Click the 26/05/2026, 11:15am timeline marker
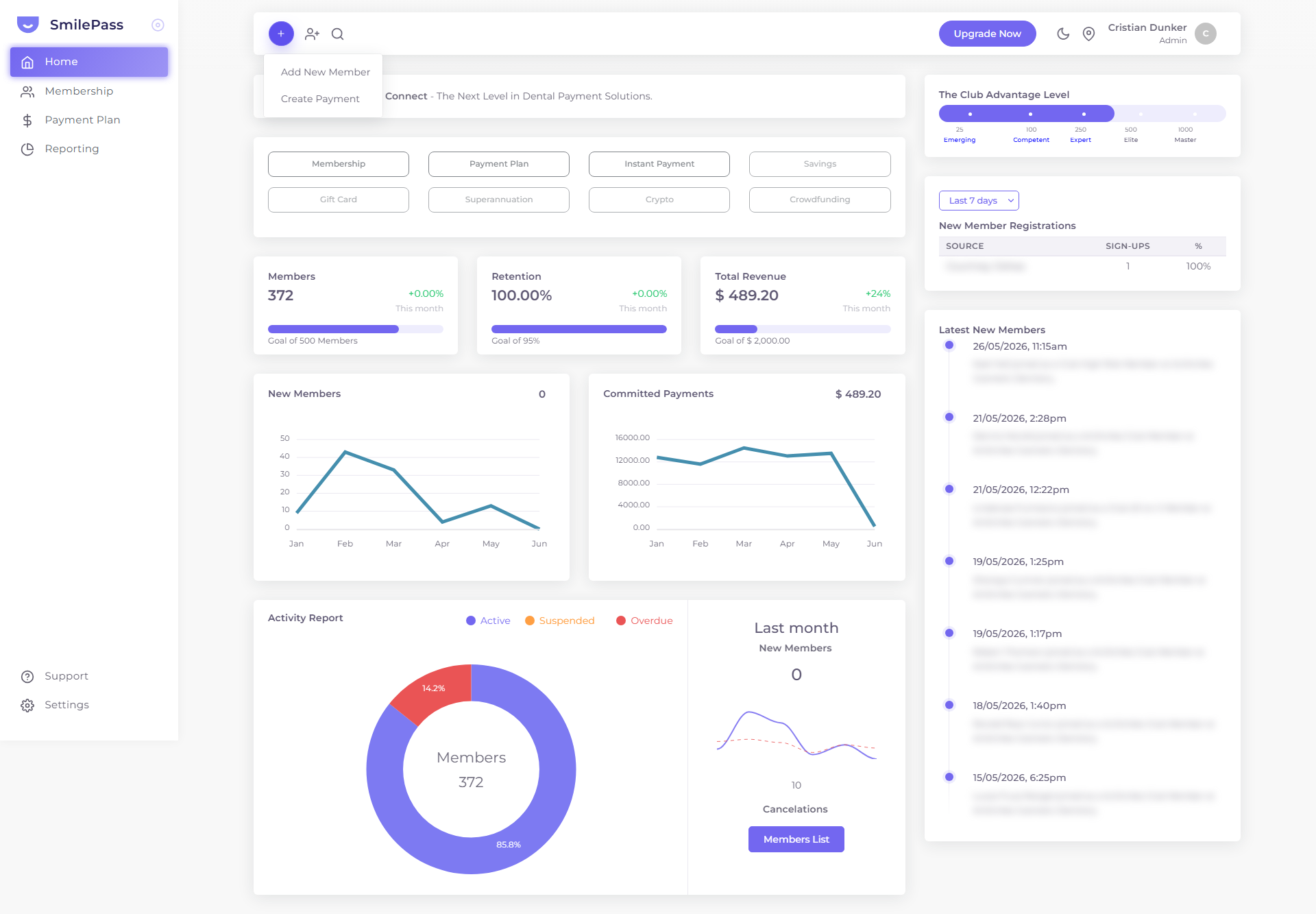1316x914 pixels. (949, 345)
